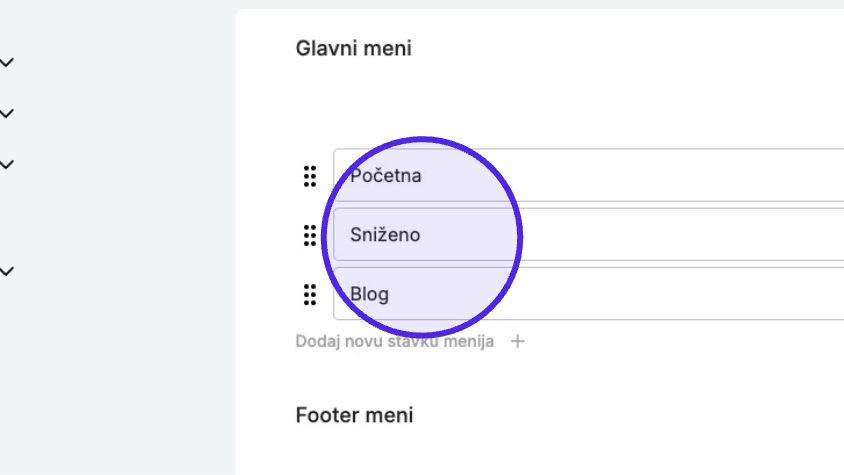
Task: Click the Dodaj novu stavku menija link
Action: pos(395,341)
